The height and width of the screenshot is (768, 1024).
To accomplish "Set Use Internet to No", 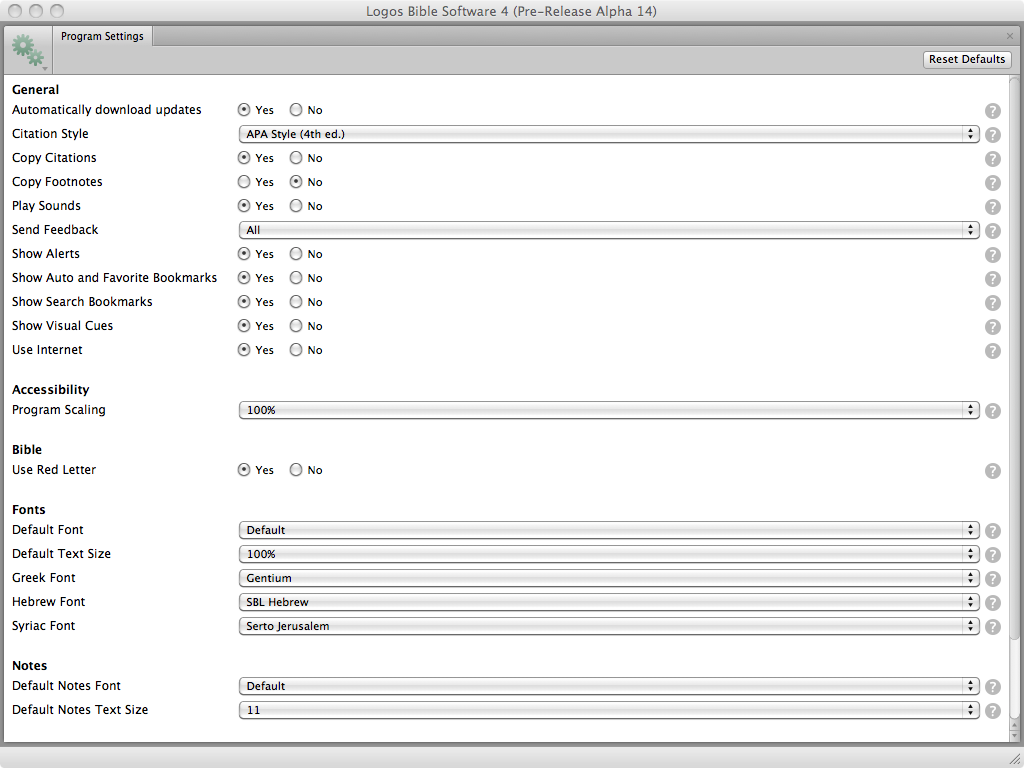I will point(296,349).
